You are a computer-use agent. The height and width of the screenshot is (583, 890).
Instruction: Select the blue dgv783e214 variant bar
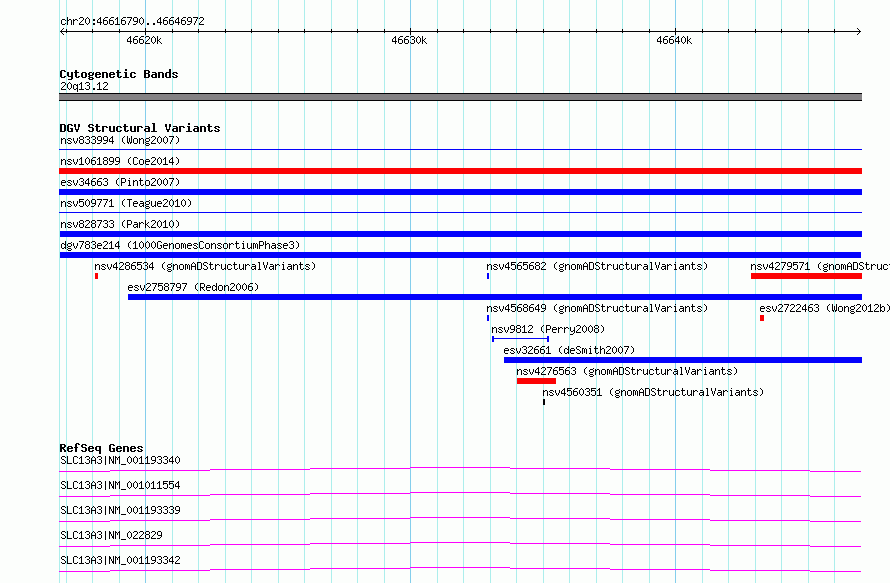click(460, 255)
